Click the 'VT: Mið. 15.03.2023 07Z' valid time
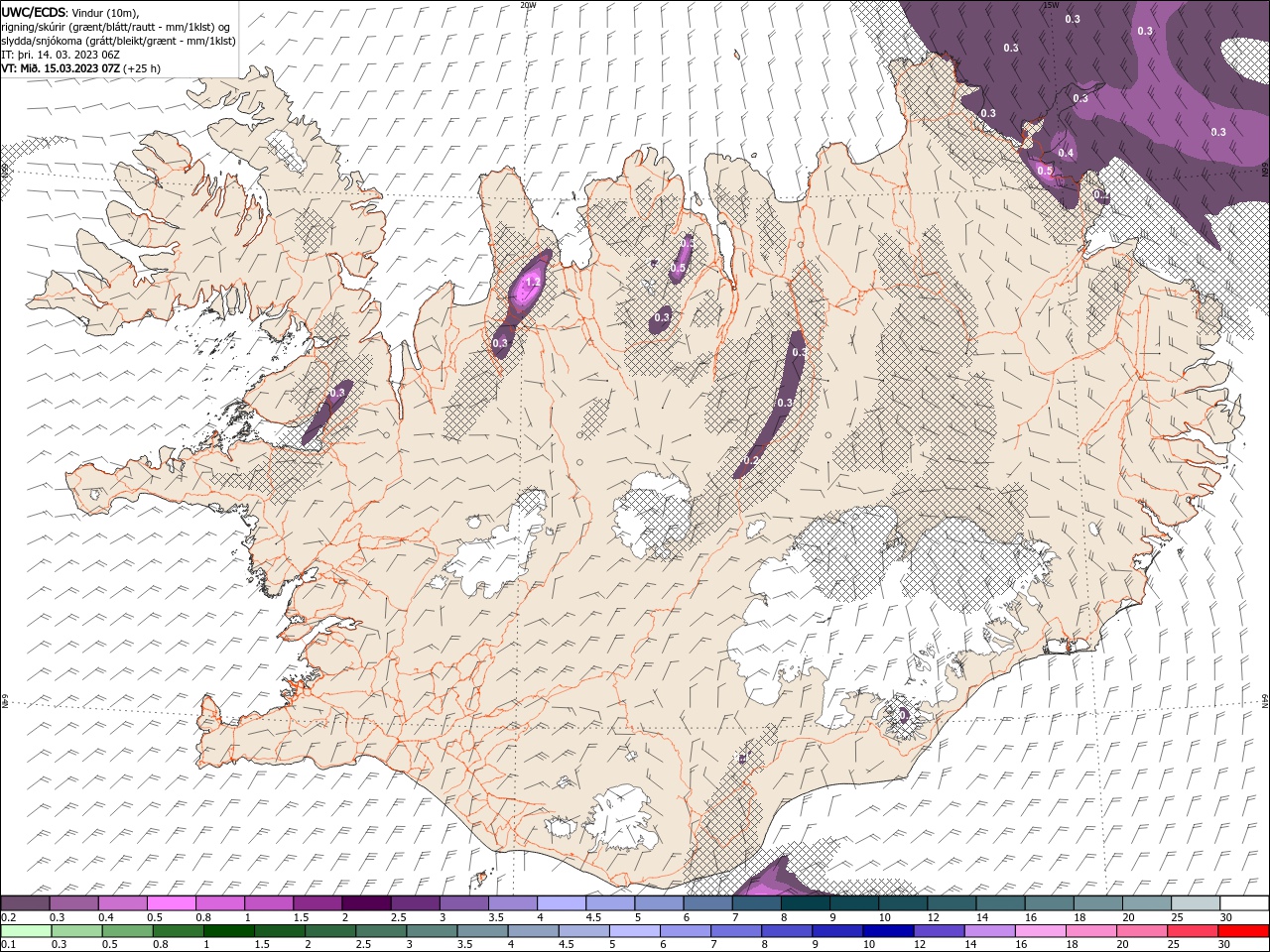The width and height of the screenshot is (1270, 952). (x=61, y=68)
